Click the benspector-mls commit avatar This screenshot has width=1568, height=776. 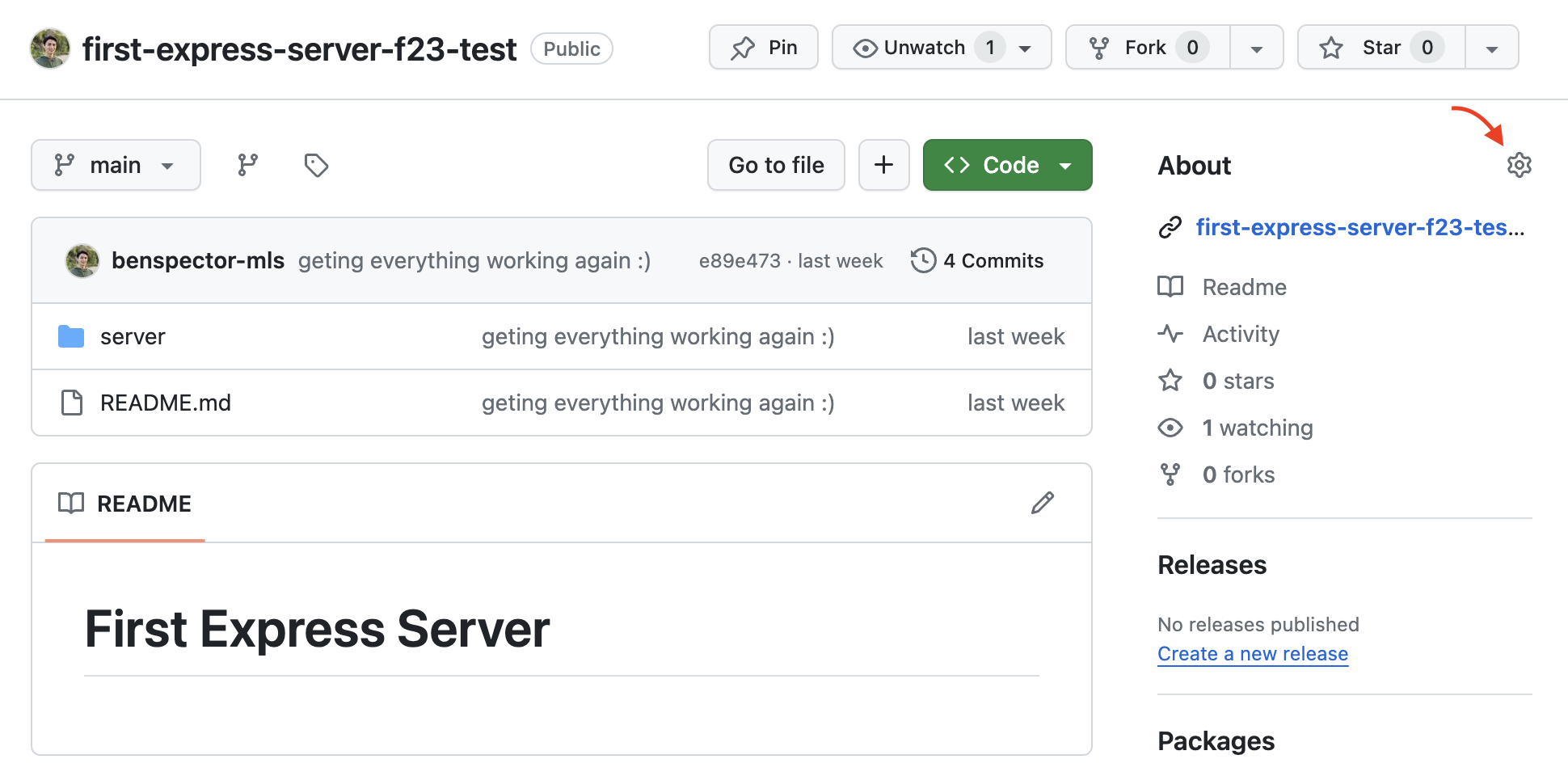click(x=82, y=260)
